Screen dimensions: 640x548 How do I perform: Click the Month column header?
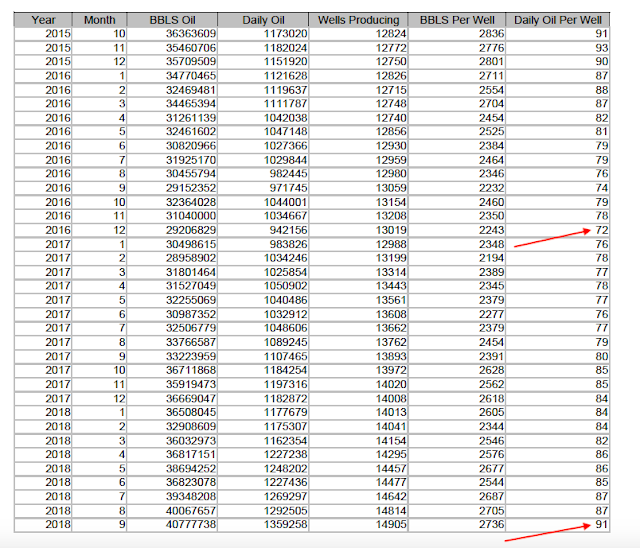[x=100, y=20]
